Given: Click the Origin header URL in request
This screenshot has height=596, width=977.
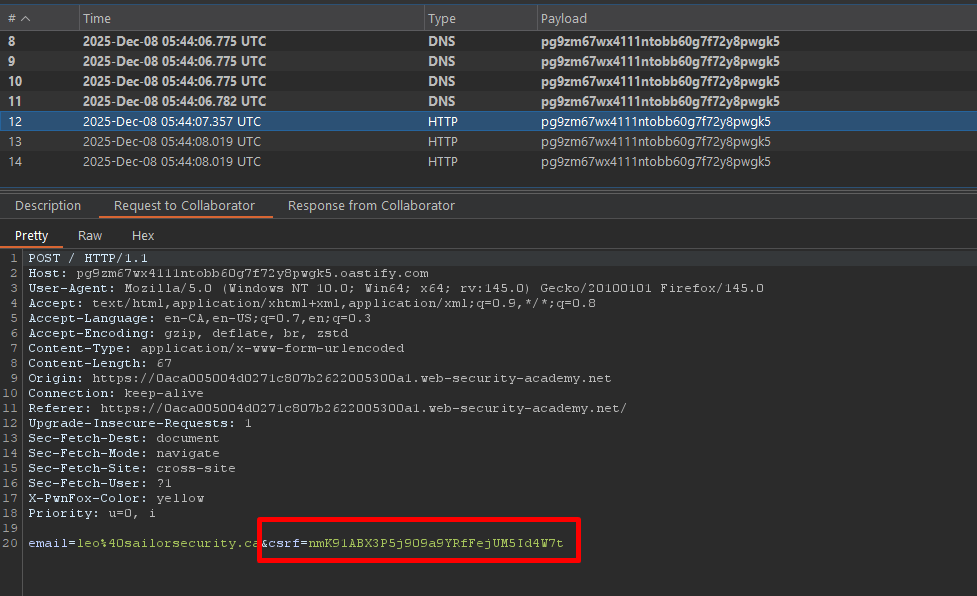Looking at the screenshot, I should (x=351, y=379).
